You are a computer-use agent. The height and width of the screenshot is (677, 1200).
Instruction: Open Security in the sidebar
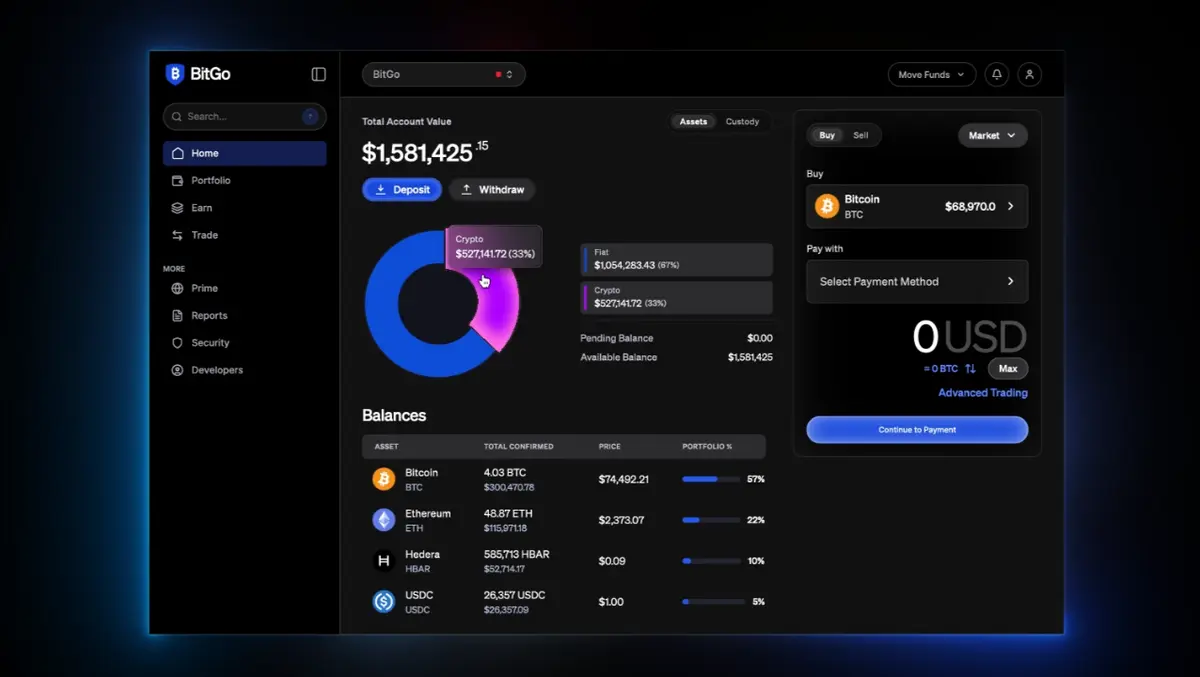coord(244,343)
